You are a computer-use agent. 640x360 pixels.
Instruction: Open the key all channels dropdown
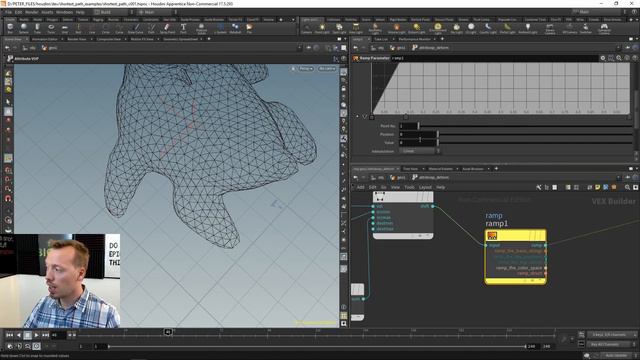point(611,344)
